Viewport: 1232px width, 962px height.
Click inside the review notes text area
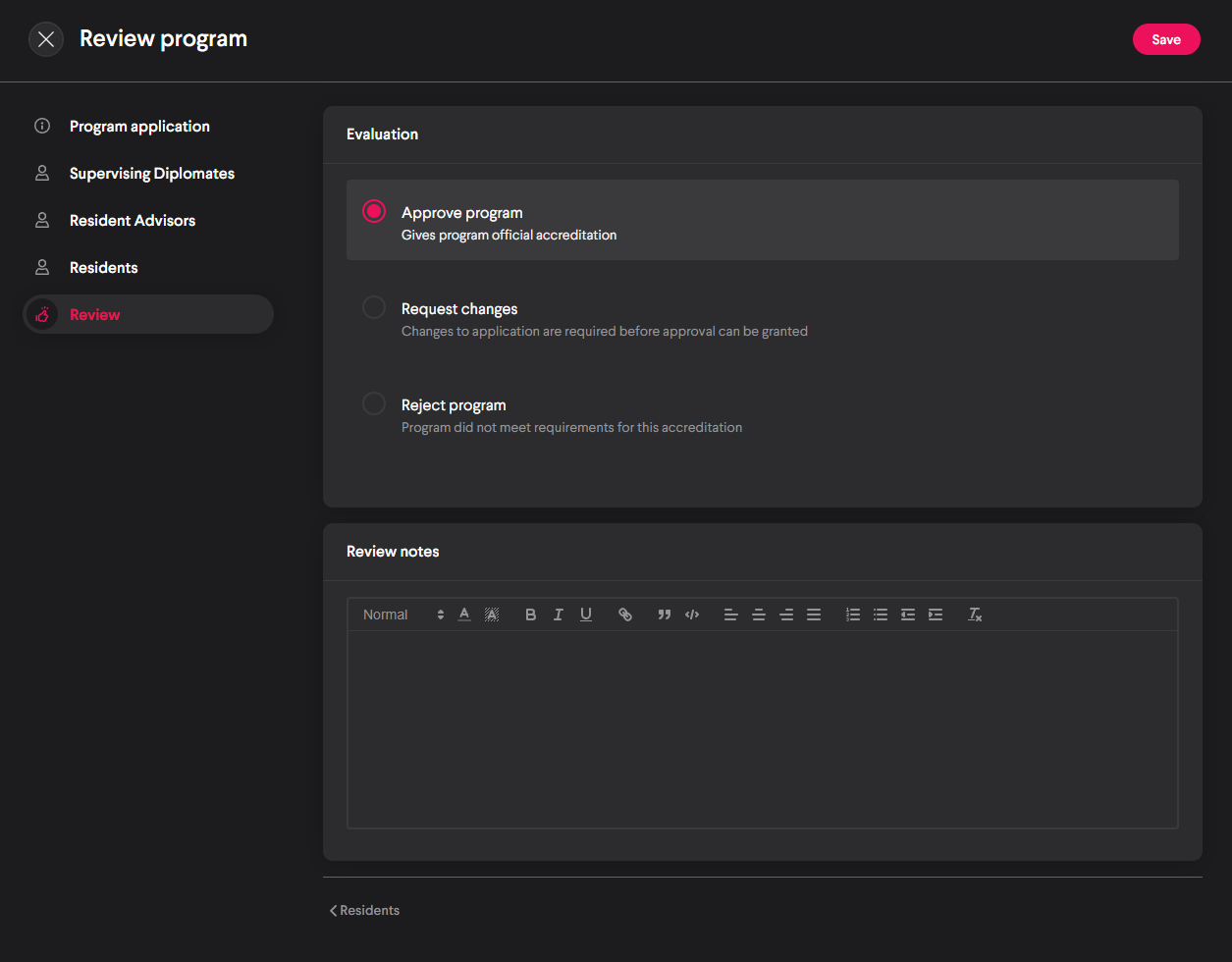762,728
